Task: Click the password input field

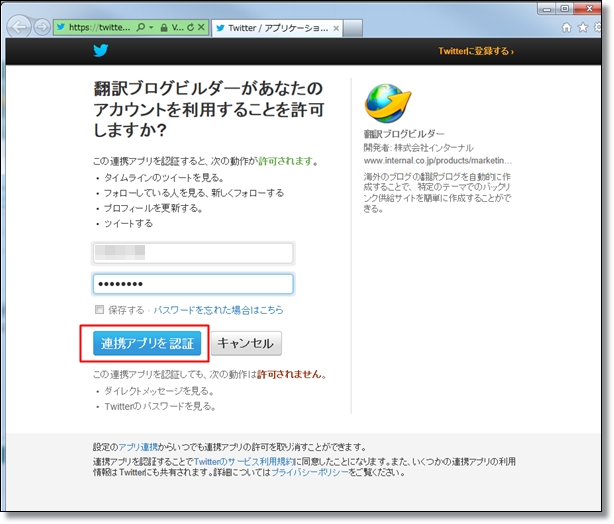Action: pyautogui.click(x=193, y=284)
